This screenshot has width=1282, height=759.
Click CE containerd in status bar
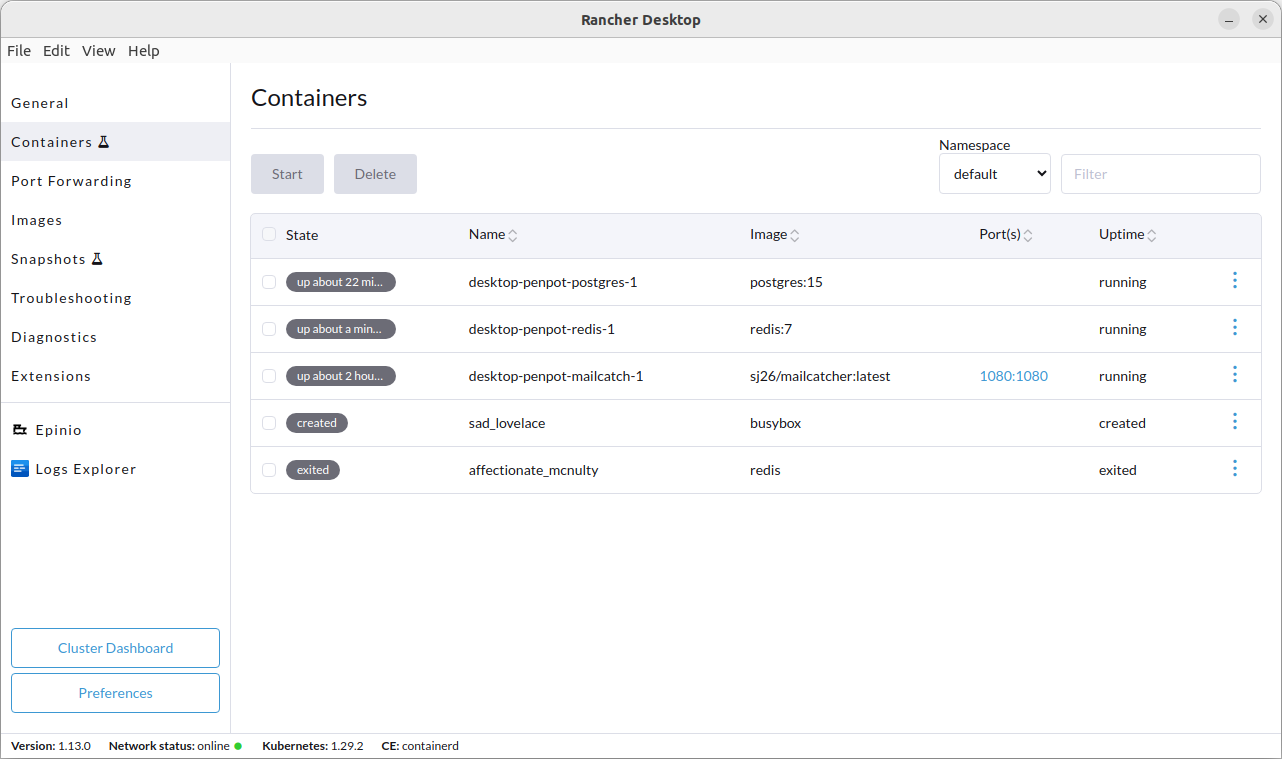coord(420,746)
